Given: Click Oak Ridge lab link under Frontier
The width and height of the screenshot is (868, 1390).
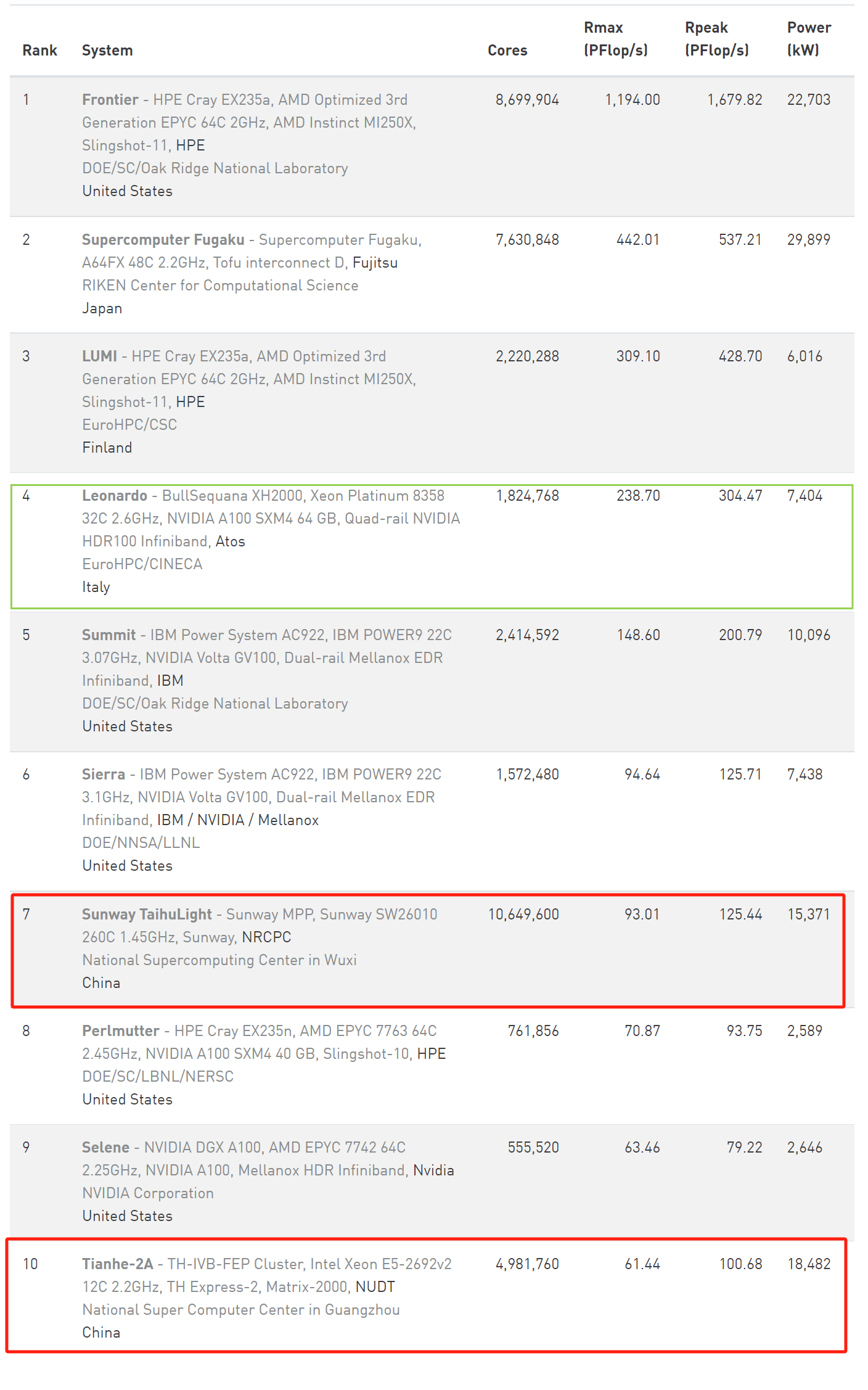Looking at the screenshot, I should [215, 168].
